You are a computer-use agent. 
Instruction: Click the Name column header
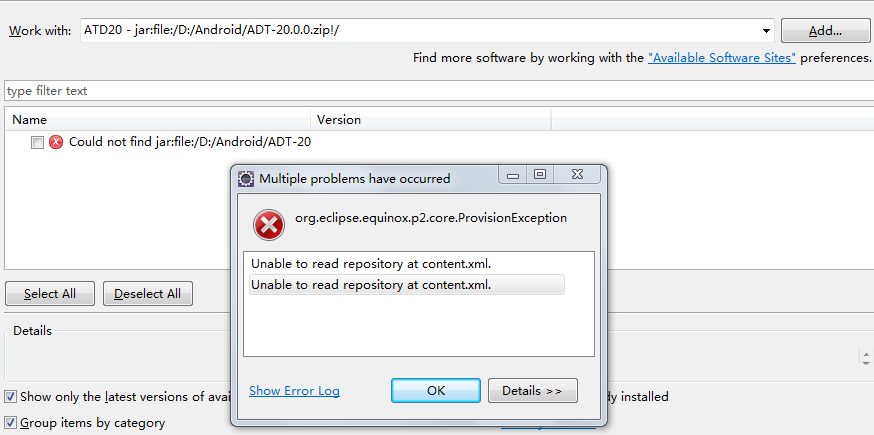[158, 120]
